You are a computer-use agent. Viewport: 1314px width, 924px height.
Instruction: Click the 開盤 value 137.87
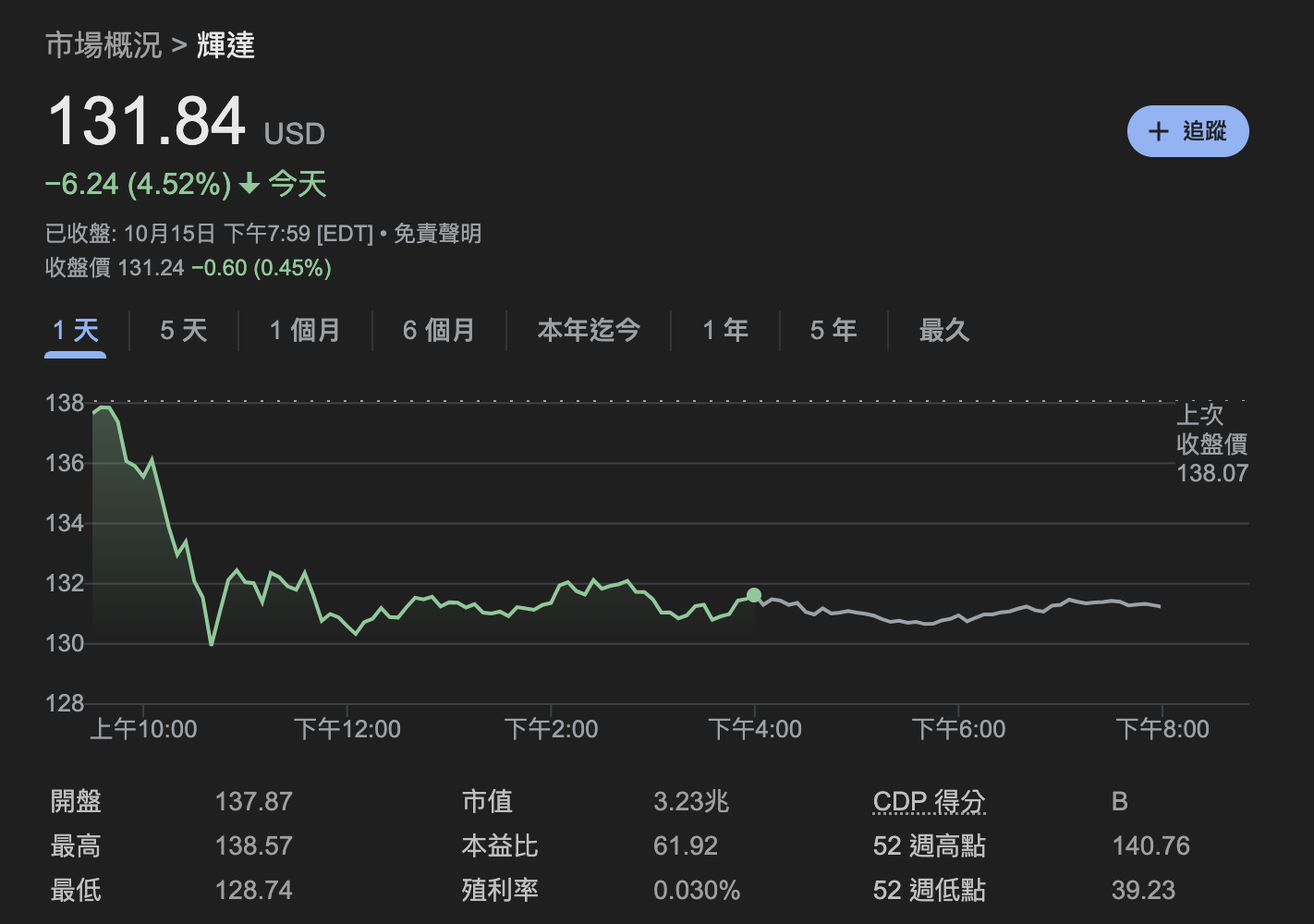coord(253,801)
